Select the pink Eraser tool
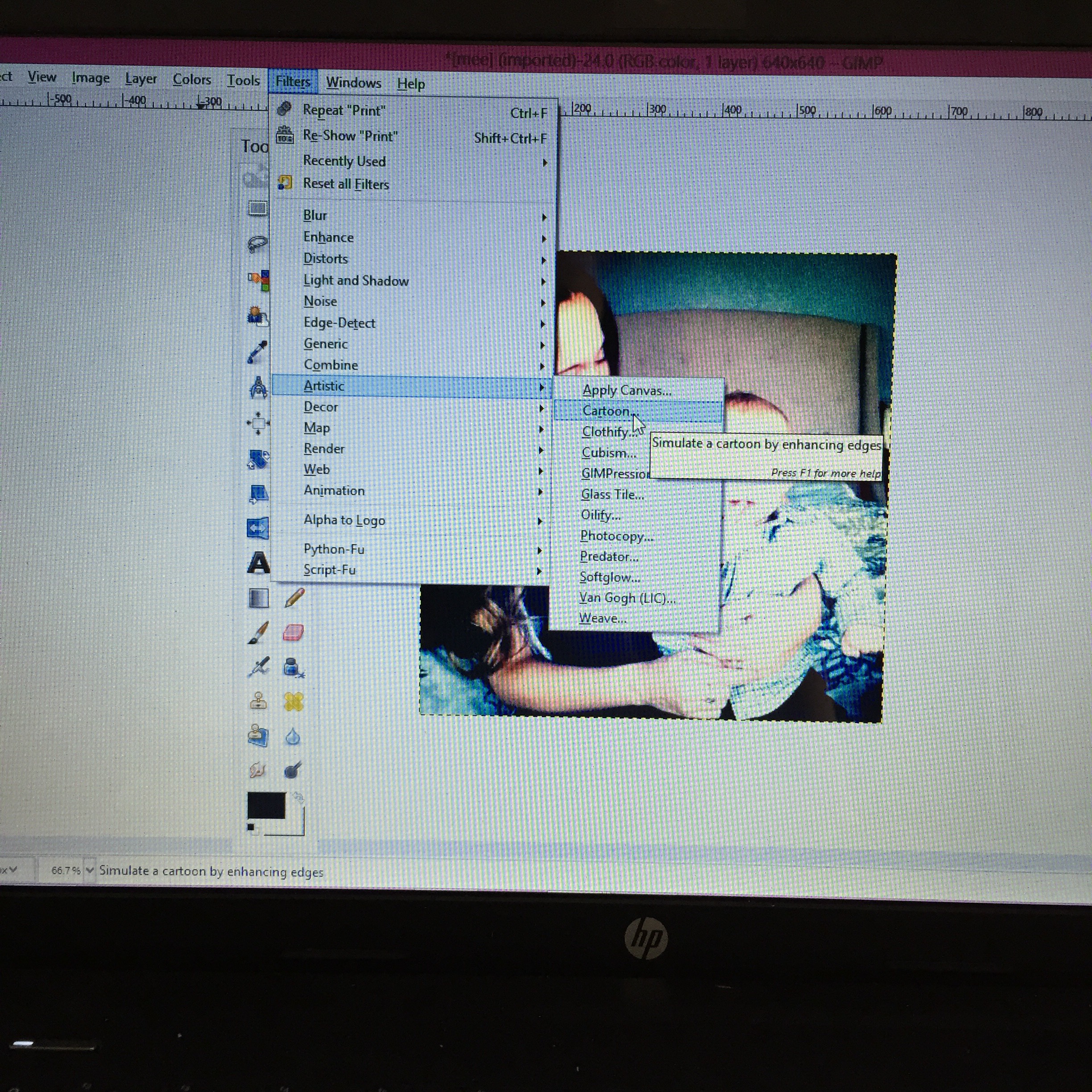1092x1092 pixels. point(294,633)
